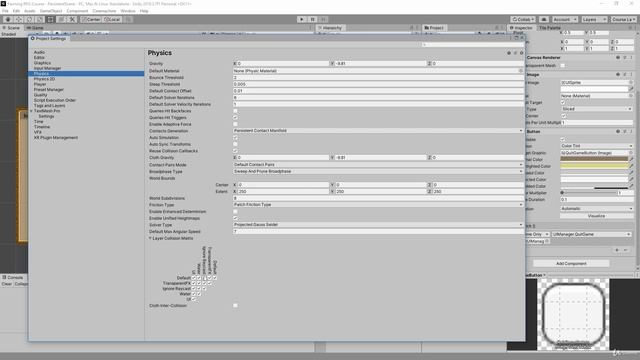Image resolution: width=640 pixels, height=360 pixels.
Task: Select the Rotate tool in main toolbar
Action: click(29, 19)
